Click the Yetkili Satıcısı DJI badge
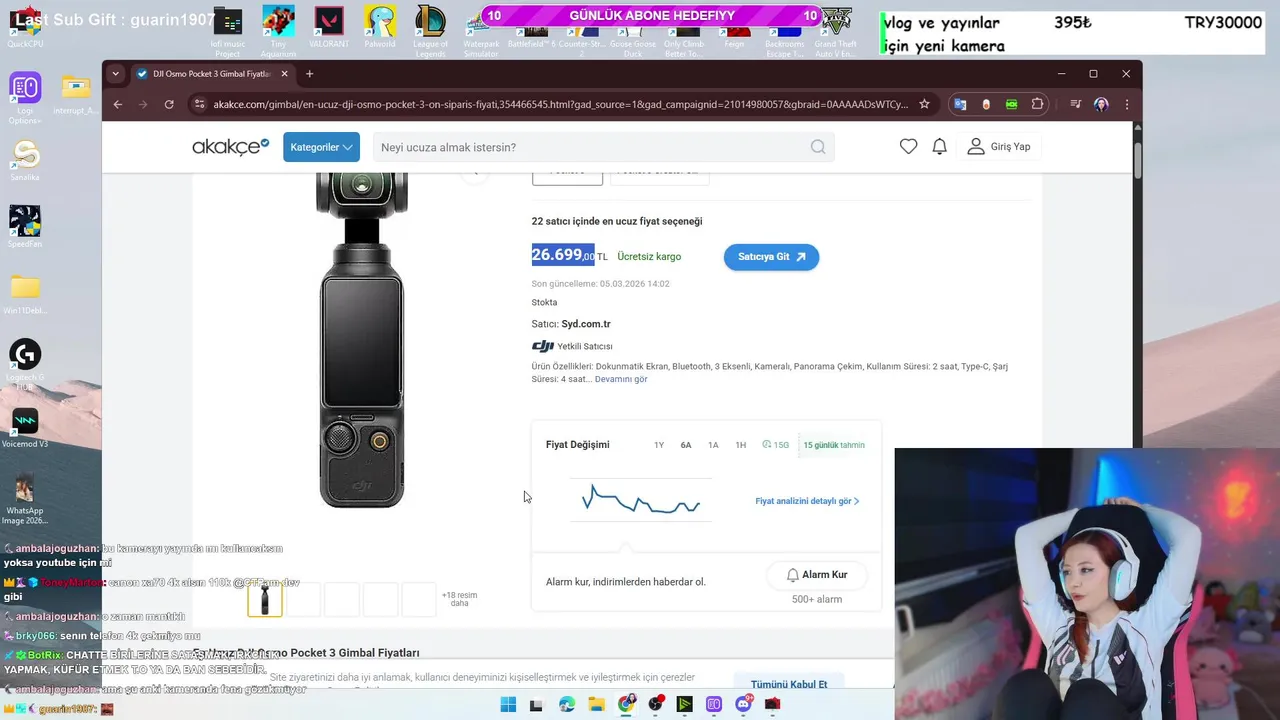Image resolution: width=1280 pixels, height=720 pixels. tap(573, 346)
